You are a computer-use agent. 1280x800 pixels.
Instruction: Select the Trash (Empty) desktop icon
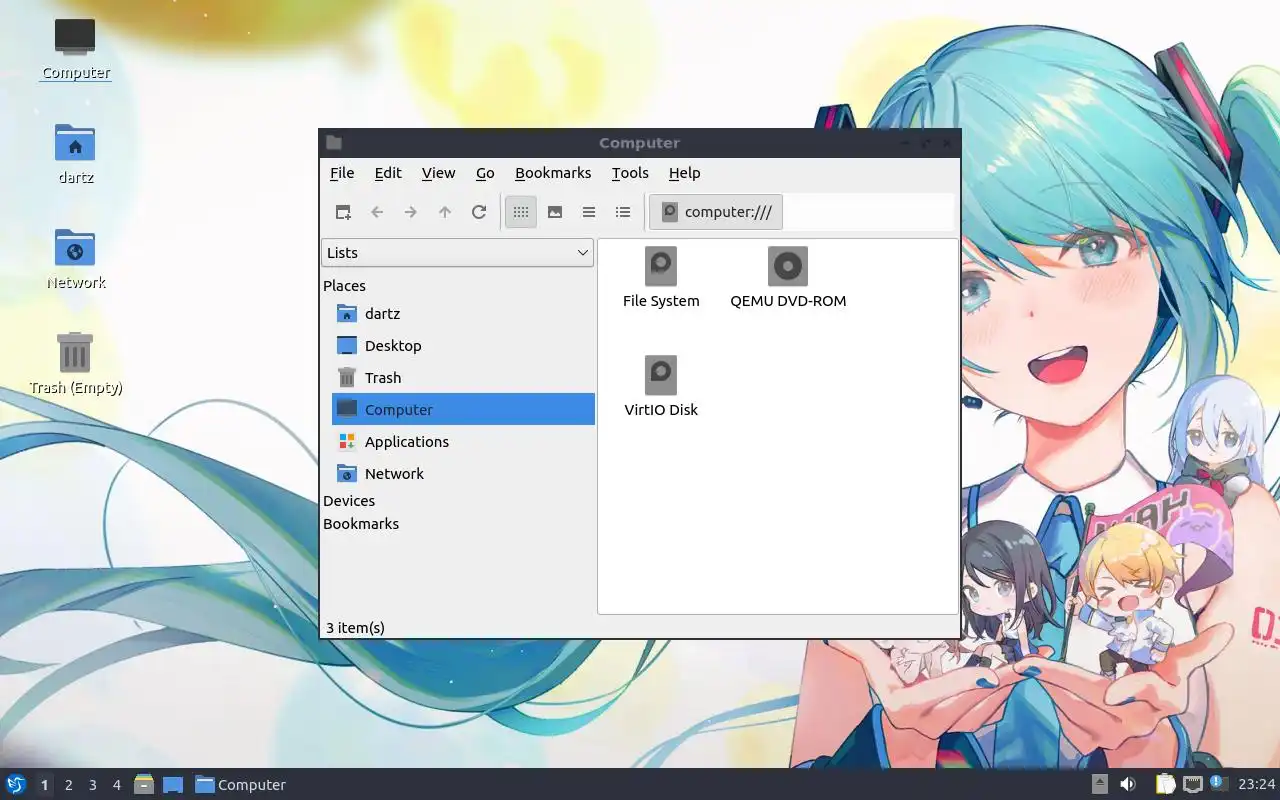[x=75, y=364]
